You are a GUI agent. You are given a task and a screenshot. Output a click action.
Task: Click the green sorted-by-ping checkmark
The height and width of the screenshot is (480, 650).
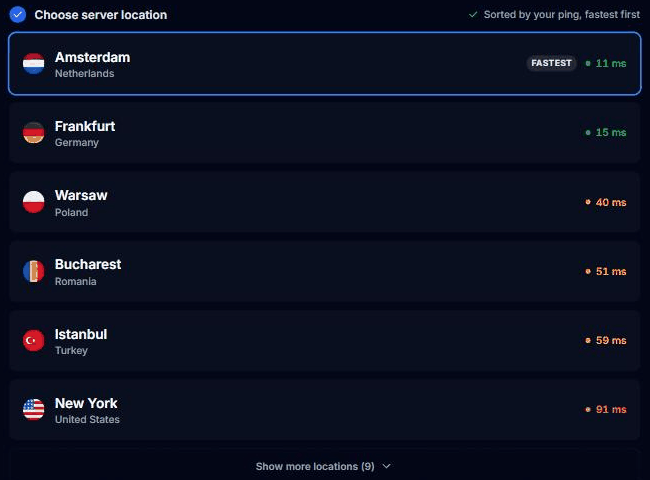[x=473, y=15]
